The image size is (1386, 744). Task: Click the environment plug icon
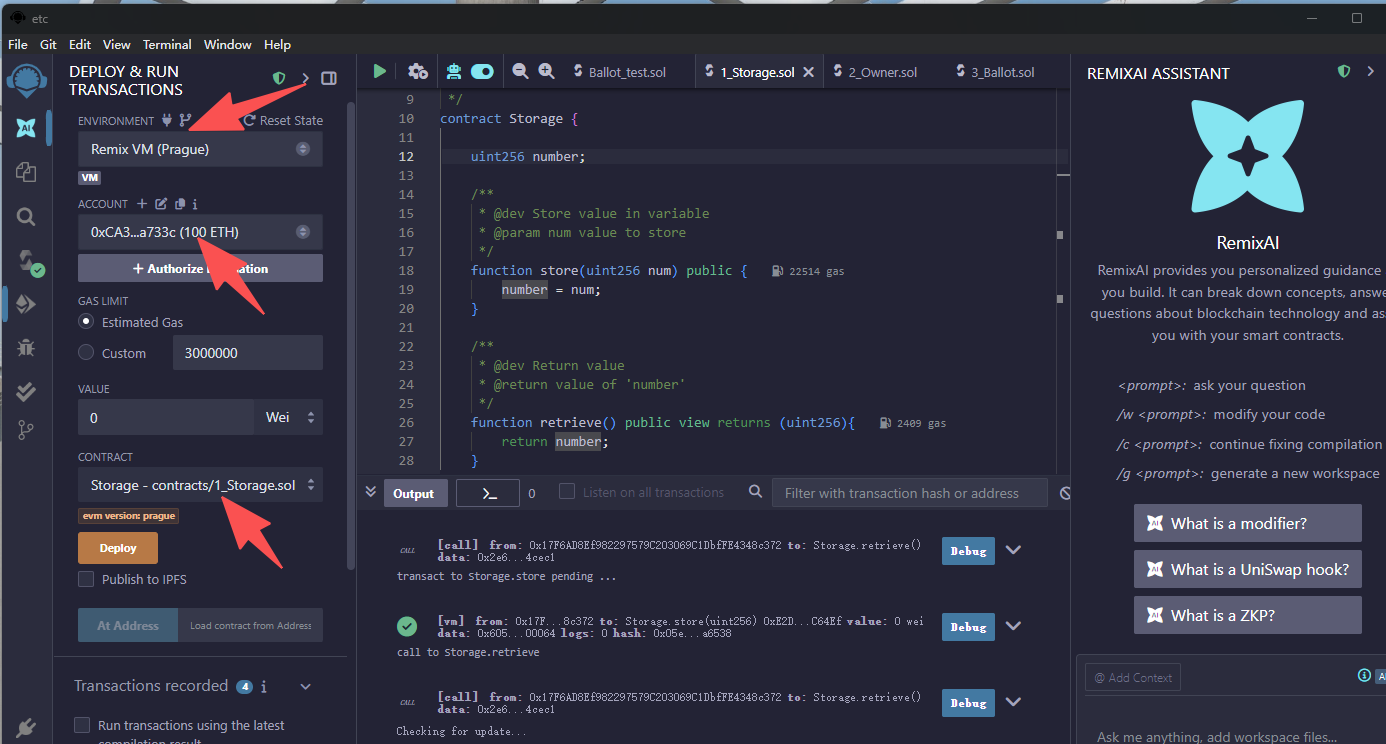(167, 120)
